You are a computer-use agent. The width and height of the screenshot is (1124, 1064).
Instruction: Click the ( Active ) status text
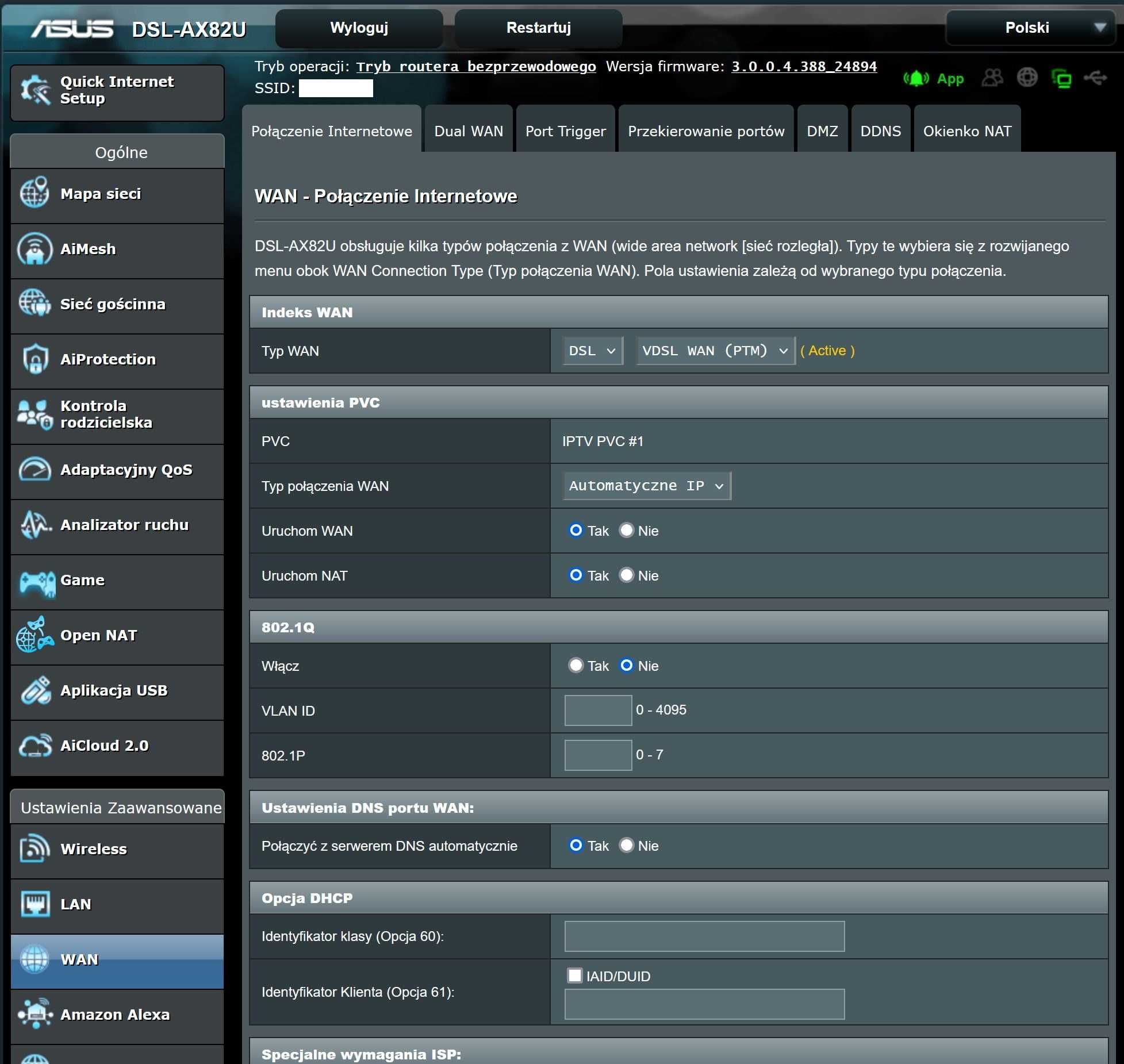[827, 351]
